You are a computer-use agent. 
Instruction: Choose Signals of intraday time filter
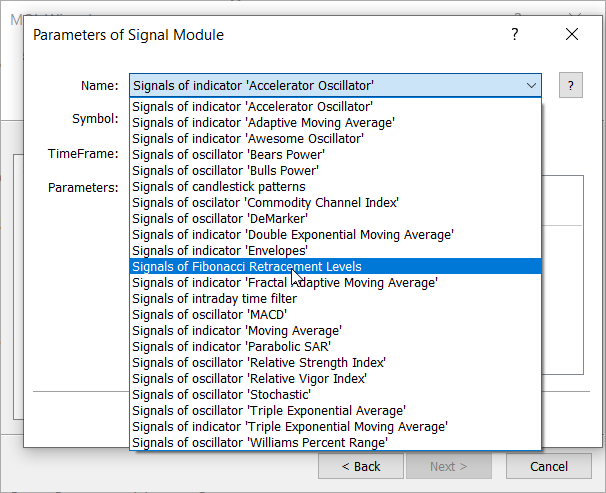click(214, 298)
